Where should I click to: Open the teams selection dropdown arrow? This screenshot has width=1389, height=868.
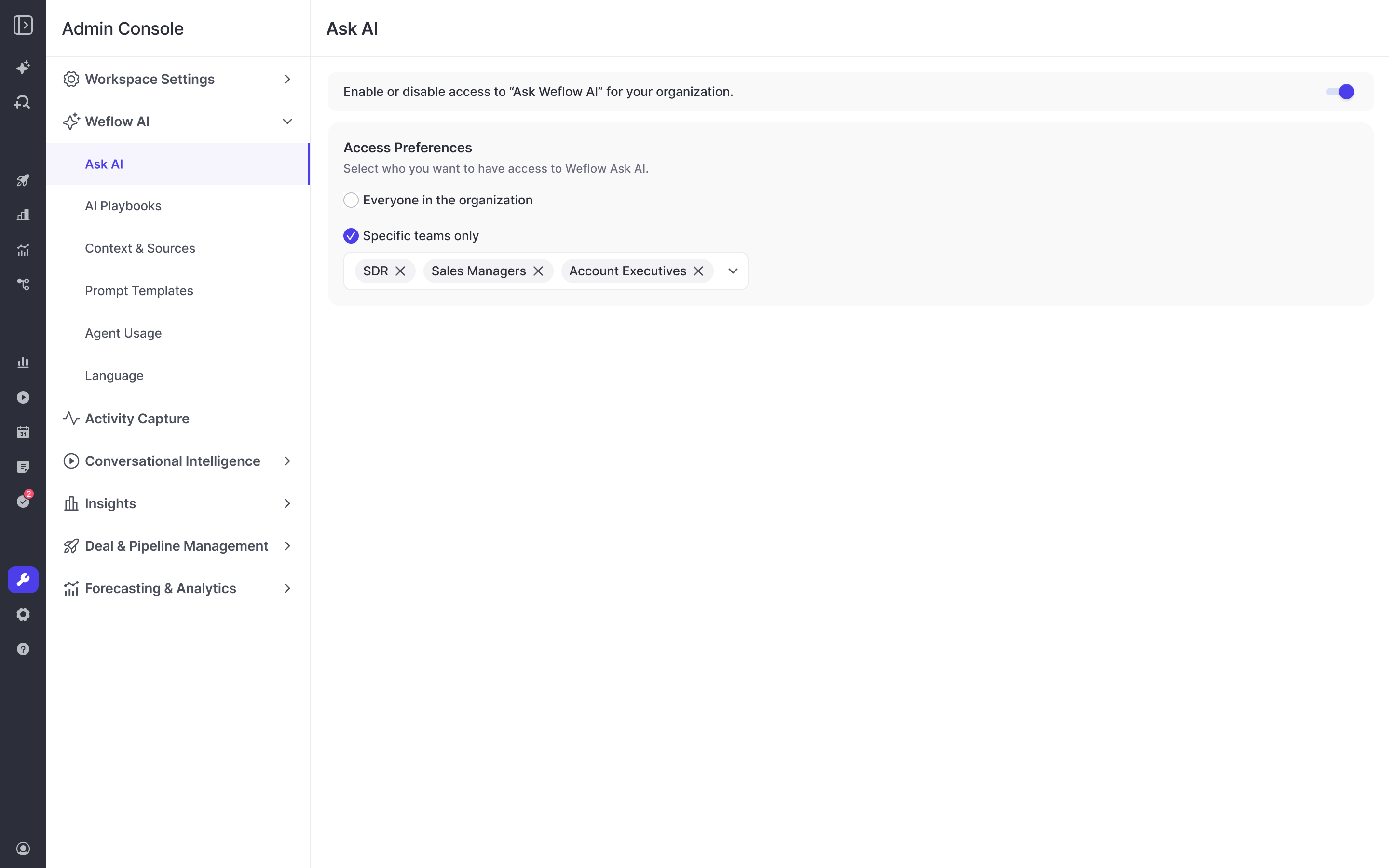[x=733, y=271]
